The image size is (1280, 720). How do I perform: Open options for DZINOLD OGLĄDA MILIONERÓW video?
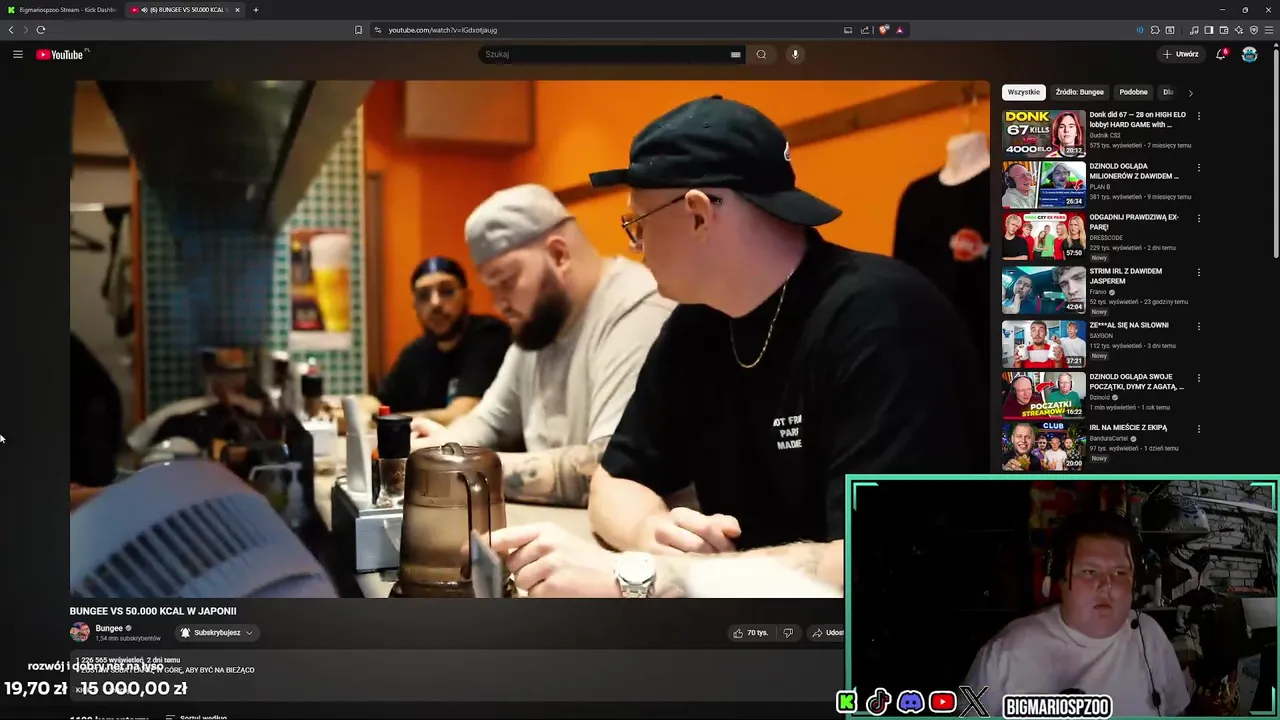click(x=1198, y=167)
